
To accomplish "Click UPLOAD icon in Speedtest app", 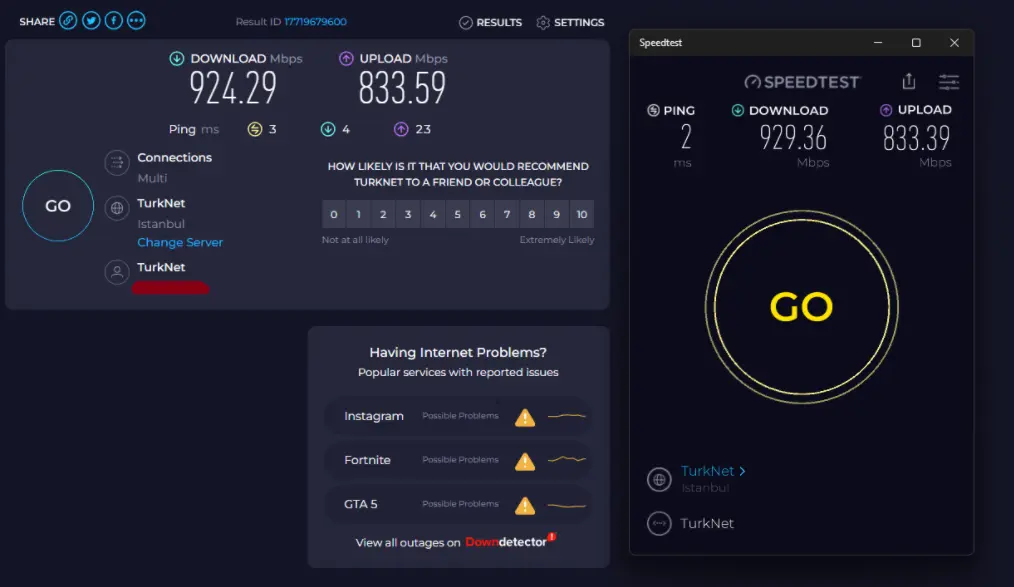I will [x=886, y=110].
